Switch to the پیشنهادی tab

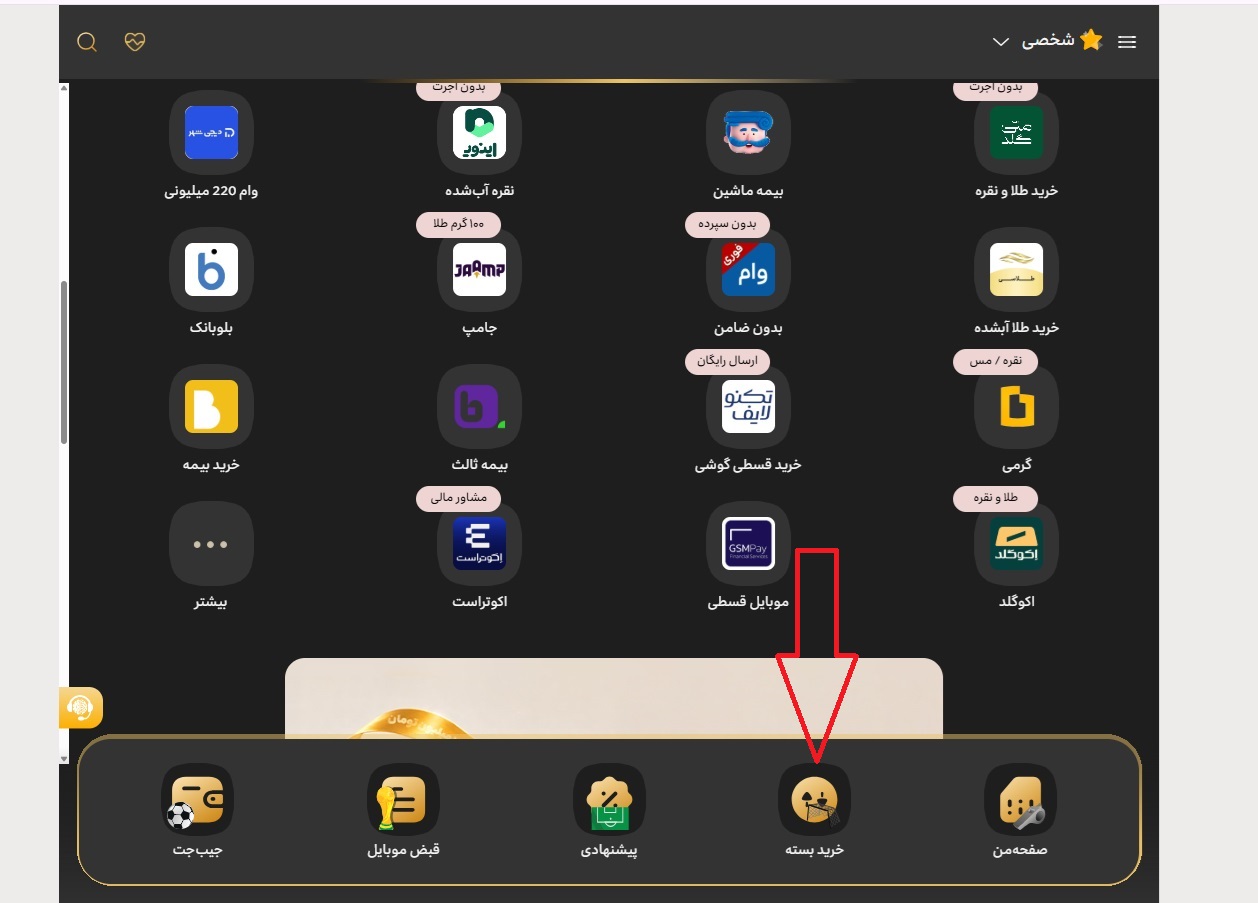click(609, 811)
